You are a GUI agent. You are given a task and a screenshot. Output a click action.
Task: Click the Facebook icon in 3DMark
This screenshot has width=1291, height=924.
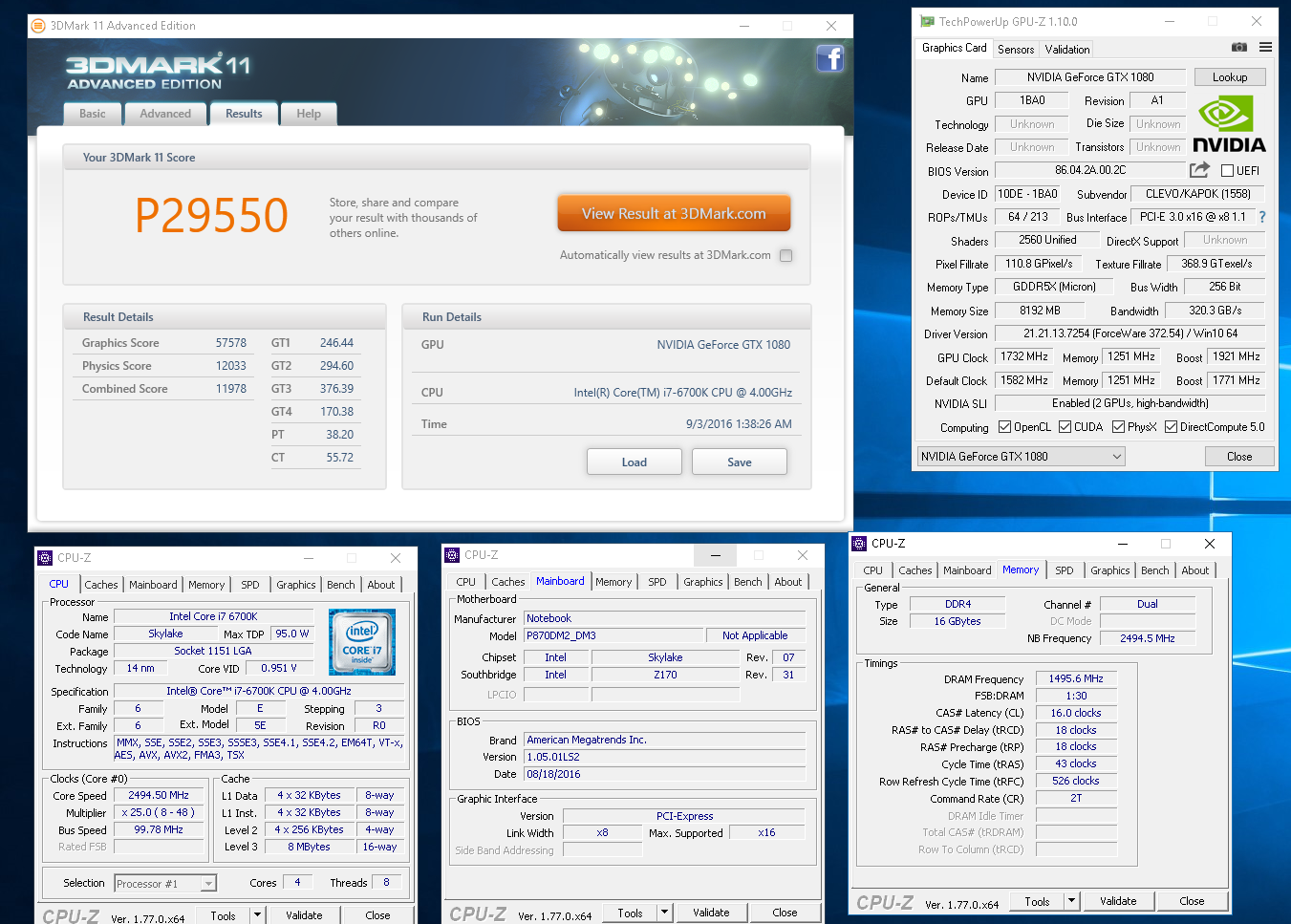829,59
